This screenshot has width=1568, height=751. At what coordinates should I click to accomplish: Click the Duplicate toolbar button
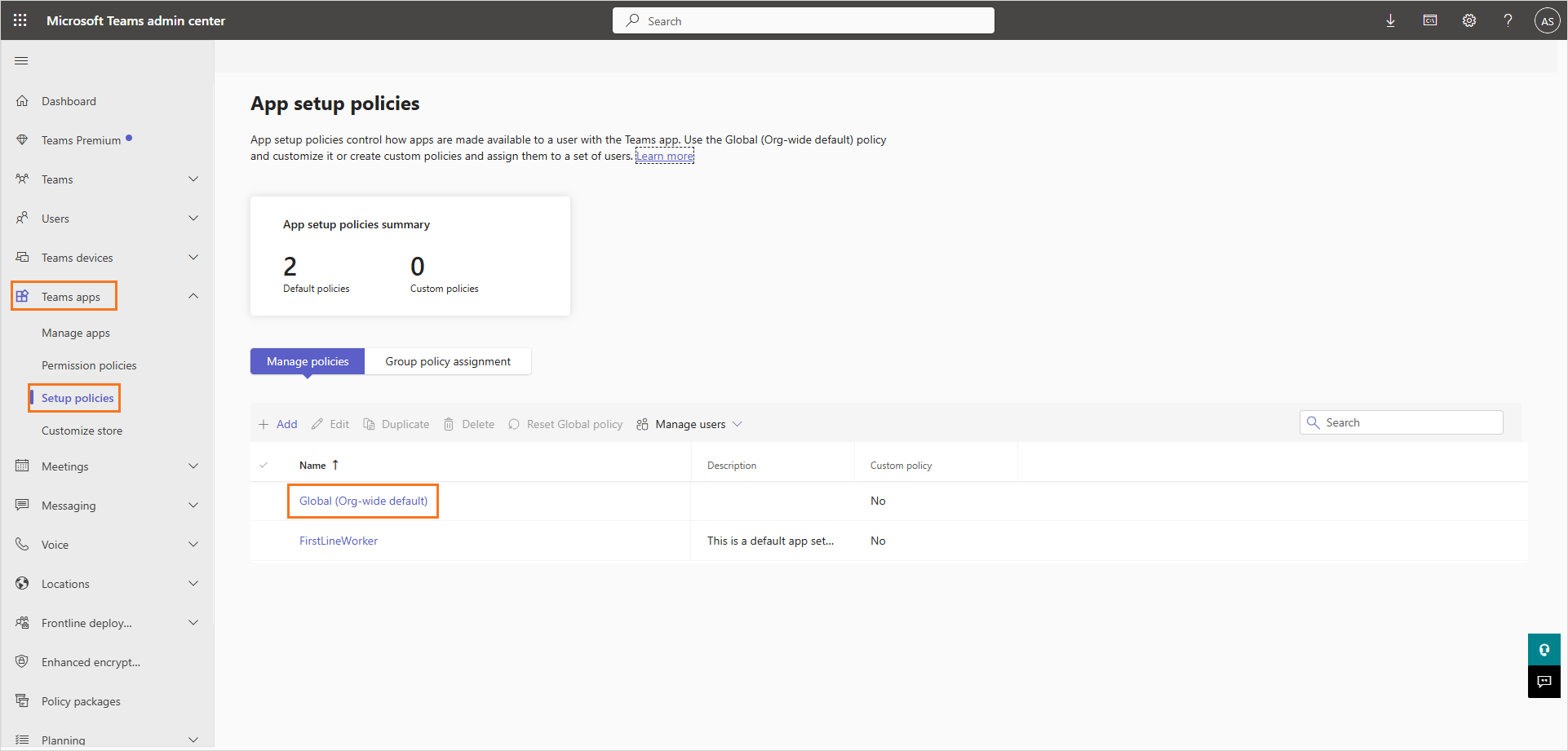coord(396,424)
